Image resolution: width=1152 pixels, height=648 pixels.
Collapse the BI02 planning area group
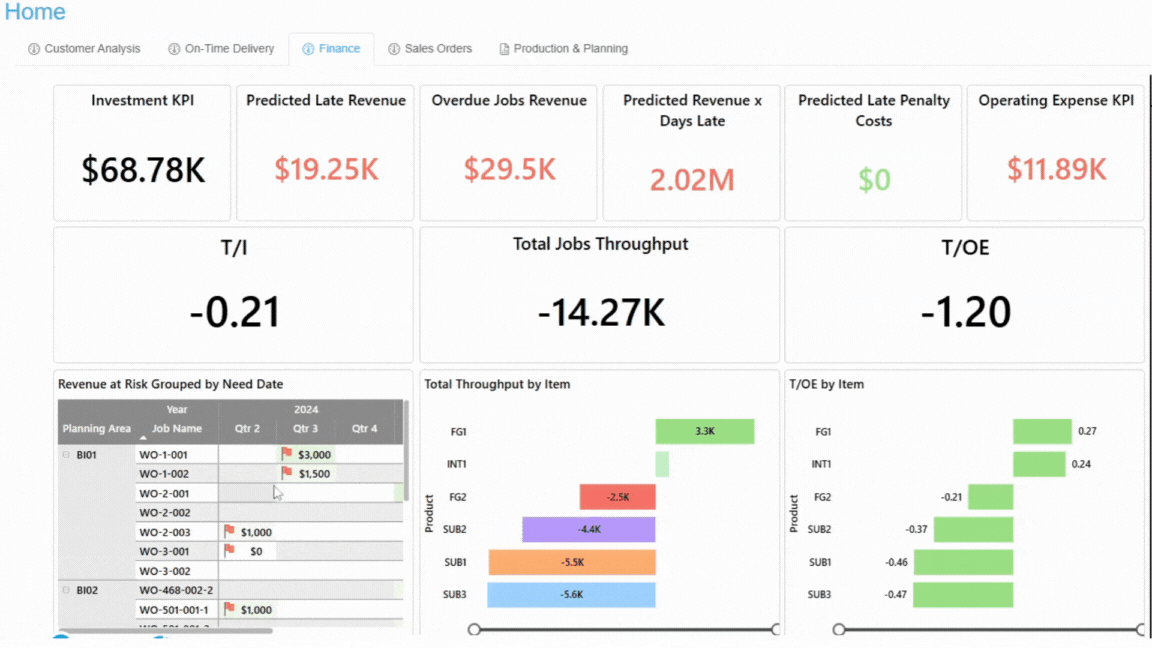coord(65,590)
